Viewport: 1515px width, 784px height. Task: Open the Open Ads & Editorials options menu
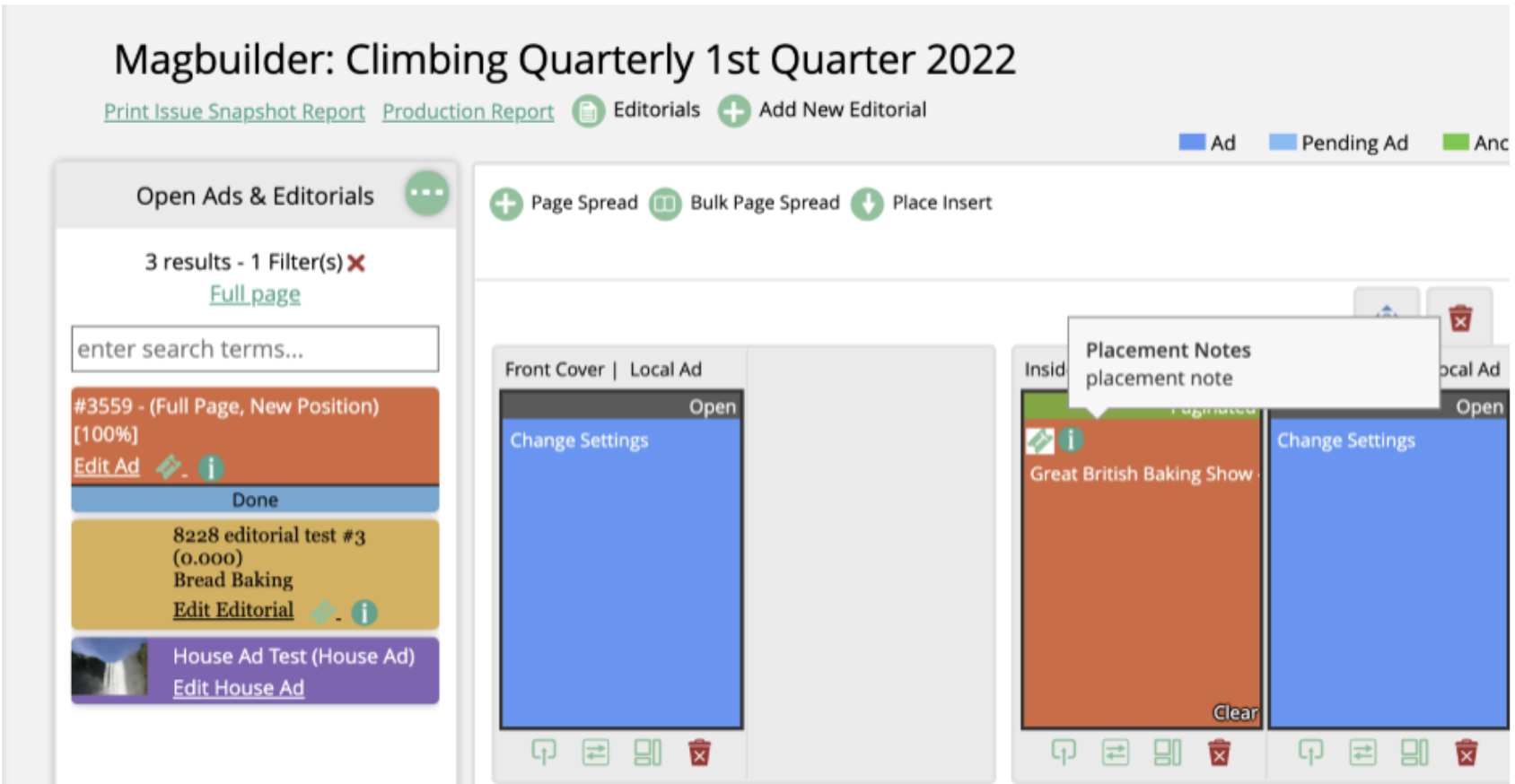(426, 193)
